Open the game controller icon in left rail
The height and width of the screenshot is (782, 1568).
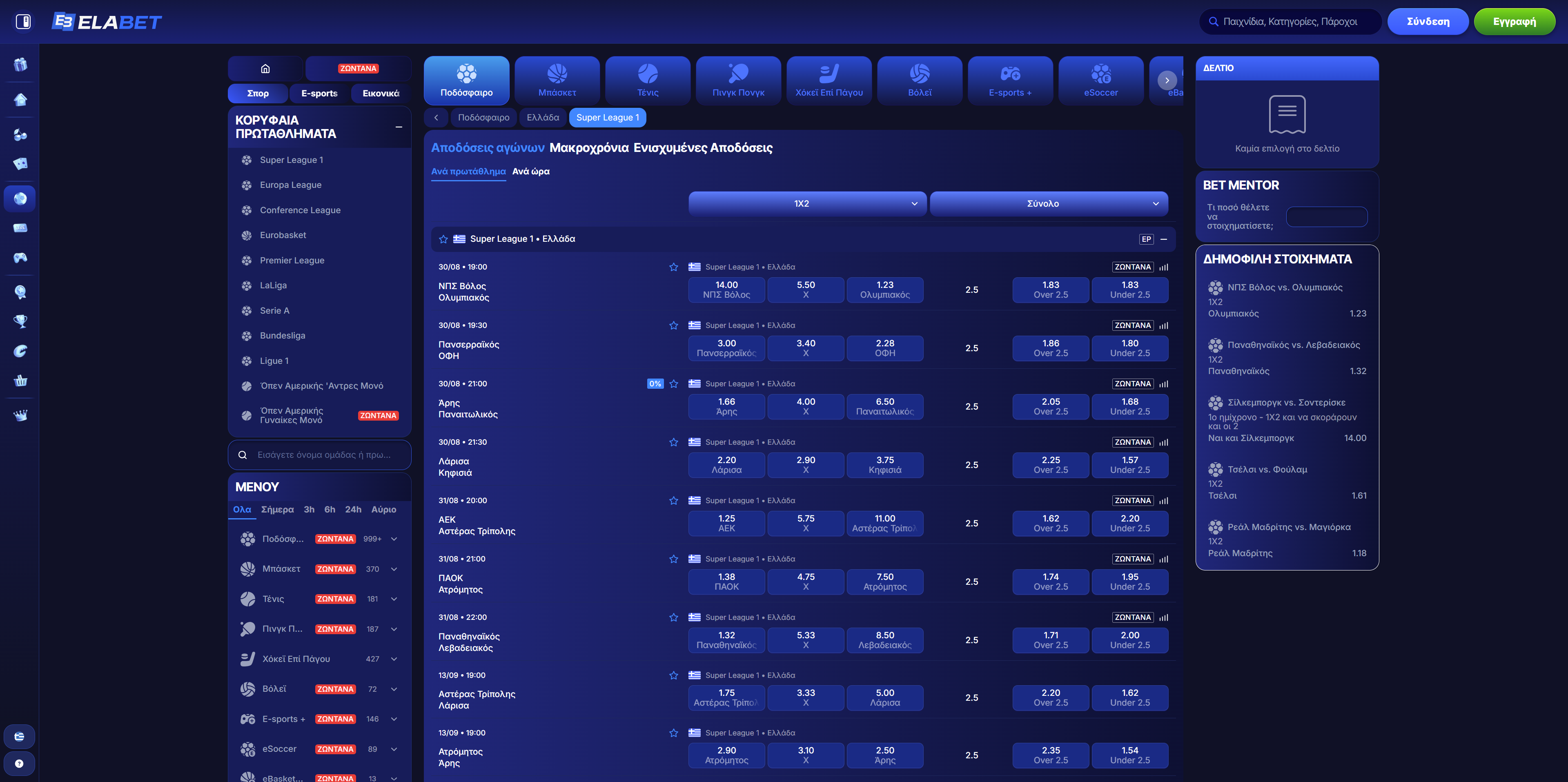point(20,257)
